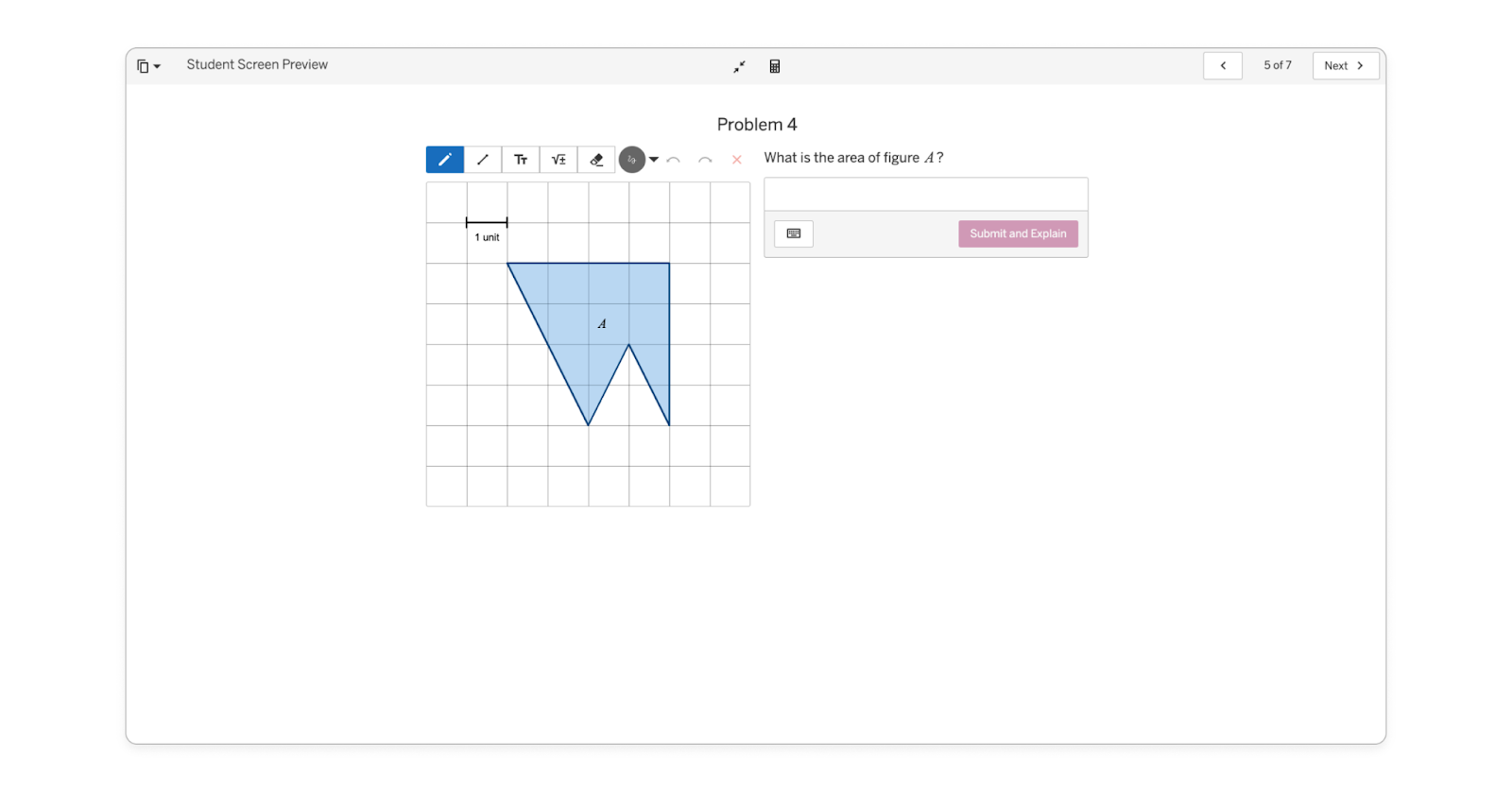Open the pen stroke color picker circle
Image resolution: width=1512 pixels, height=792 pixels.
pyautogui.click(x=630, y=159)
